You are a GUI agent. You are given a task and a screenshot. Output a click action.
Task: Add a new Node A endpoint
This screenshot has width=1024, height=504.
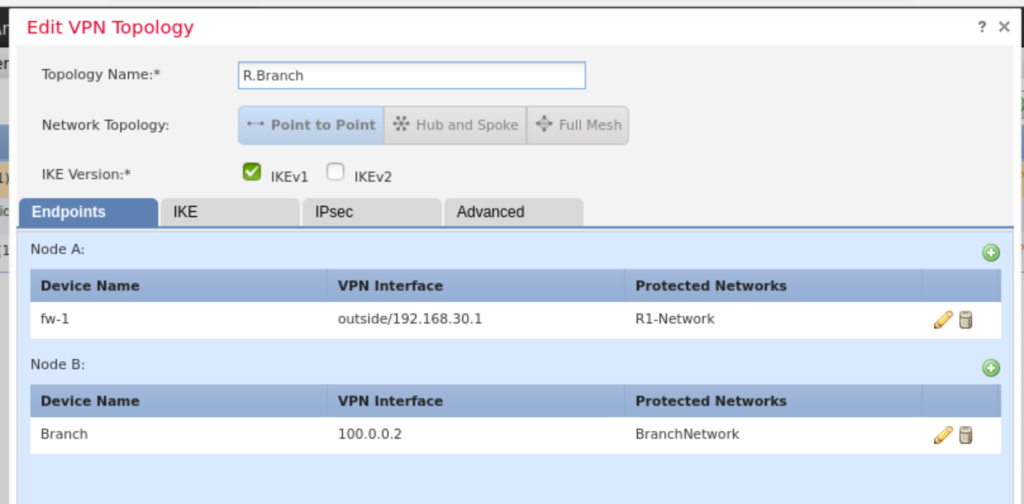991,253
